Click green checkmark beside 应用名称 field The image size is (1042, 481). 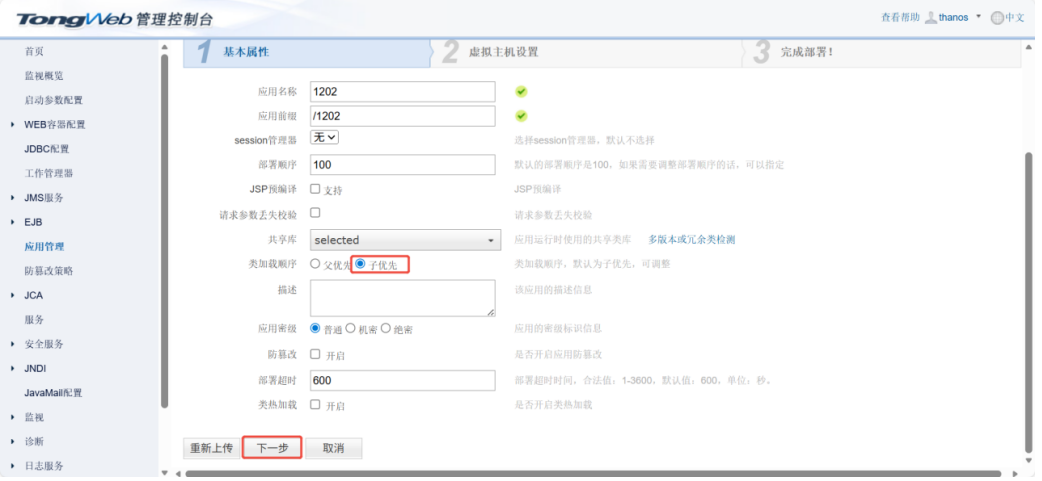[521, 91]
